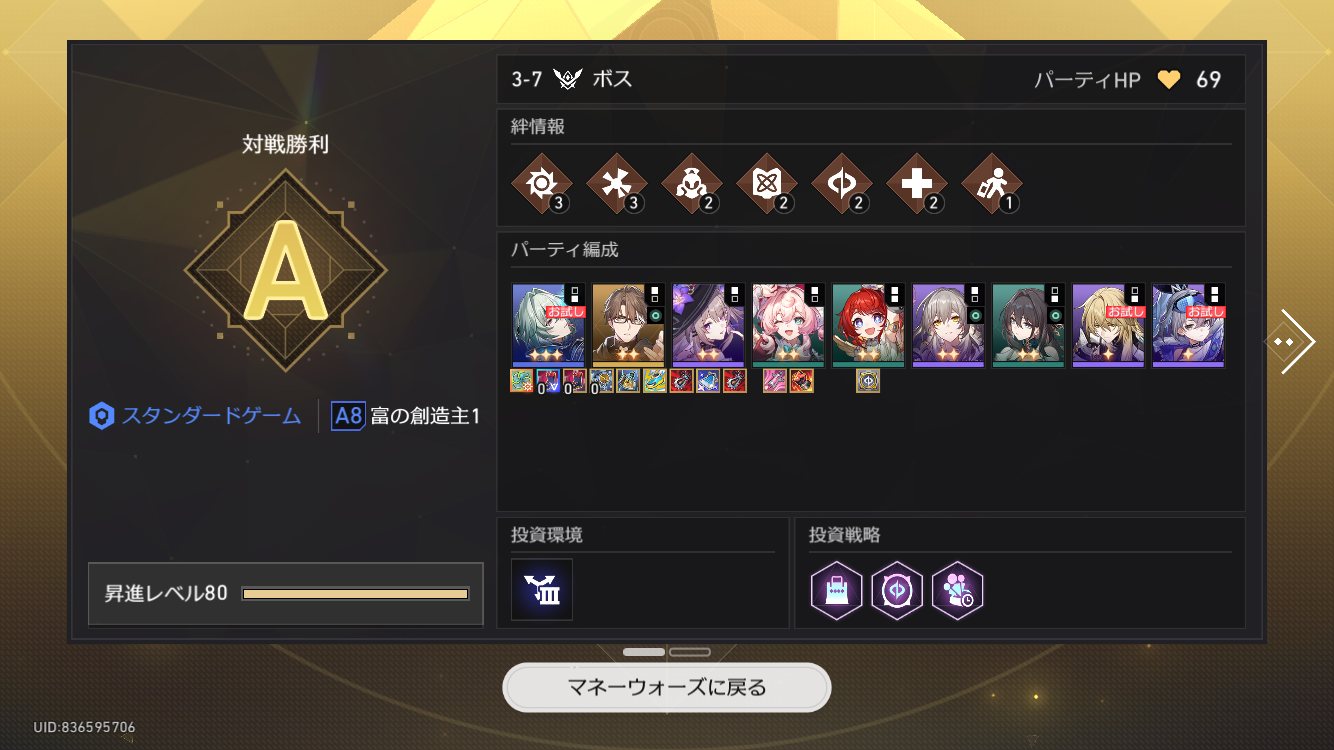
Task: Click the glasses-wearing brown-haired character portrait
Action: [x=629, y=325]
